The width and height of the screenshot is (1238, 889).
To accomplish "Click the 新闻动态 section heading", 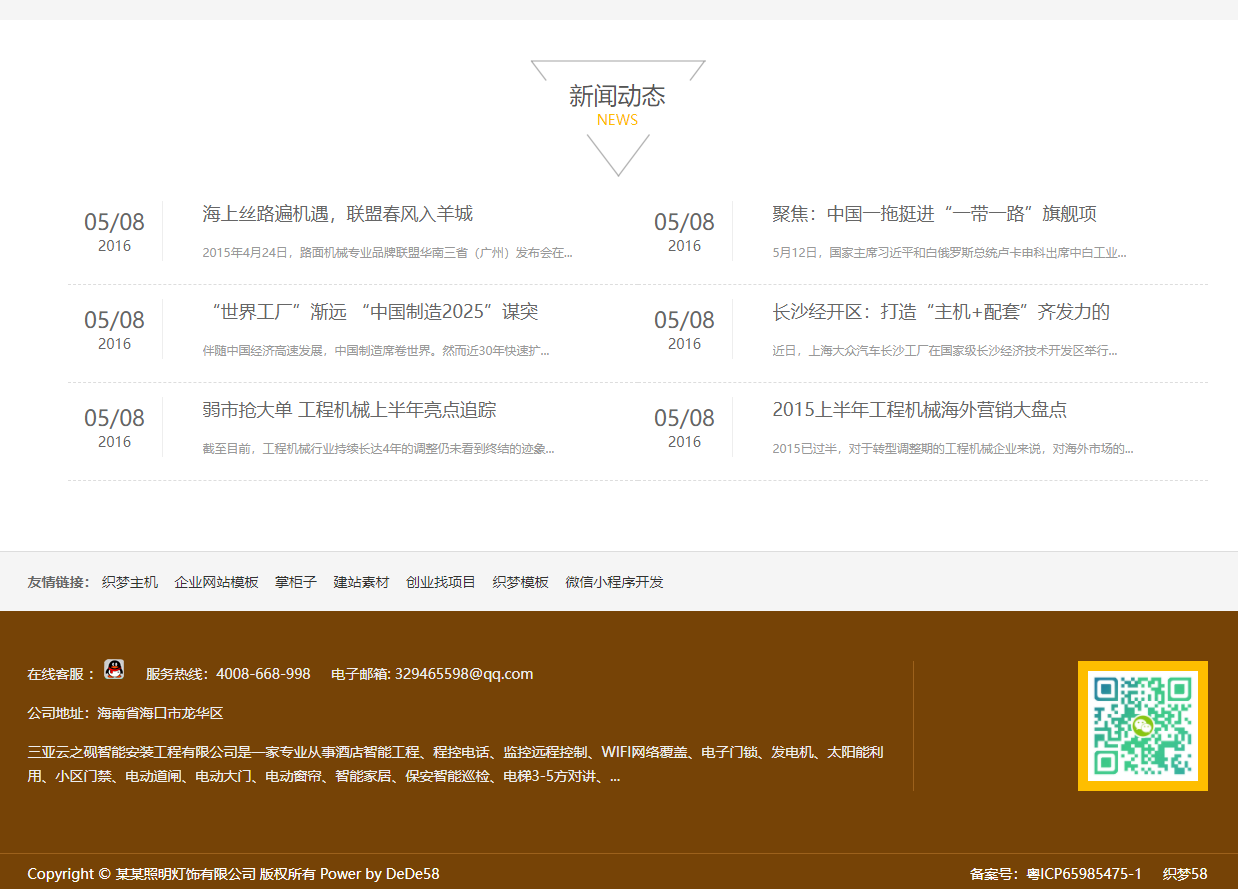I will coord(617,96).
